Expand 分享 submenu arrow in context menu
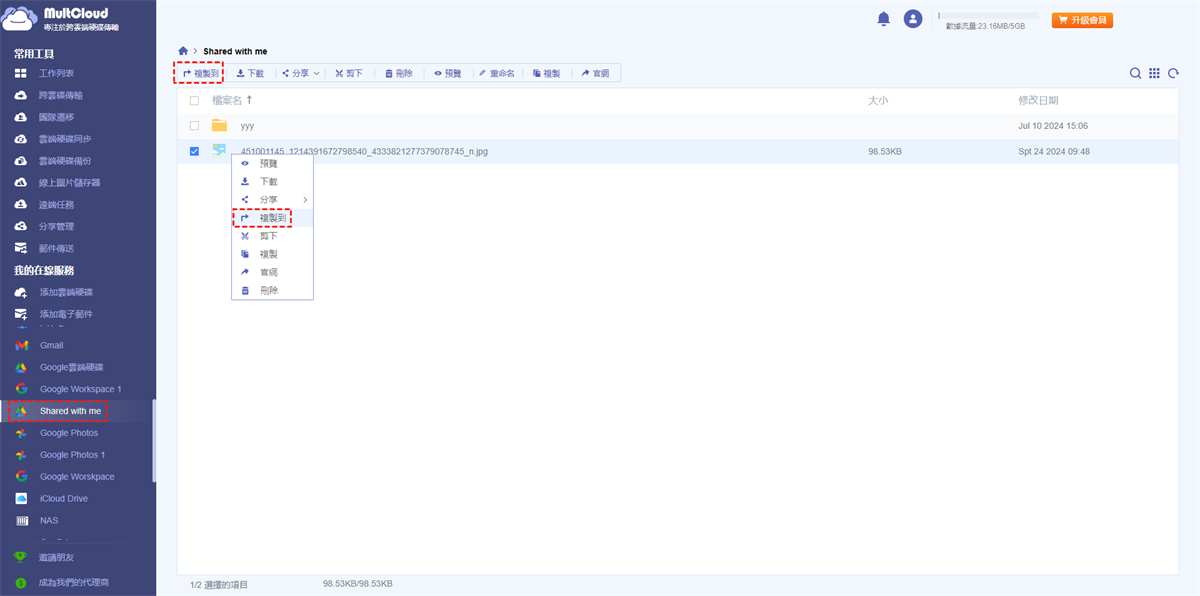Image resolution: width=1200 pixels, height=596 pixels. (x=305, y=200)
